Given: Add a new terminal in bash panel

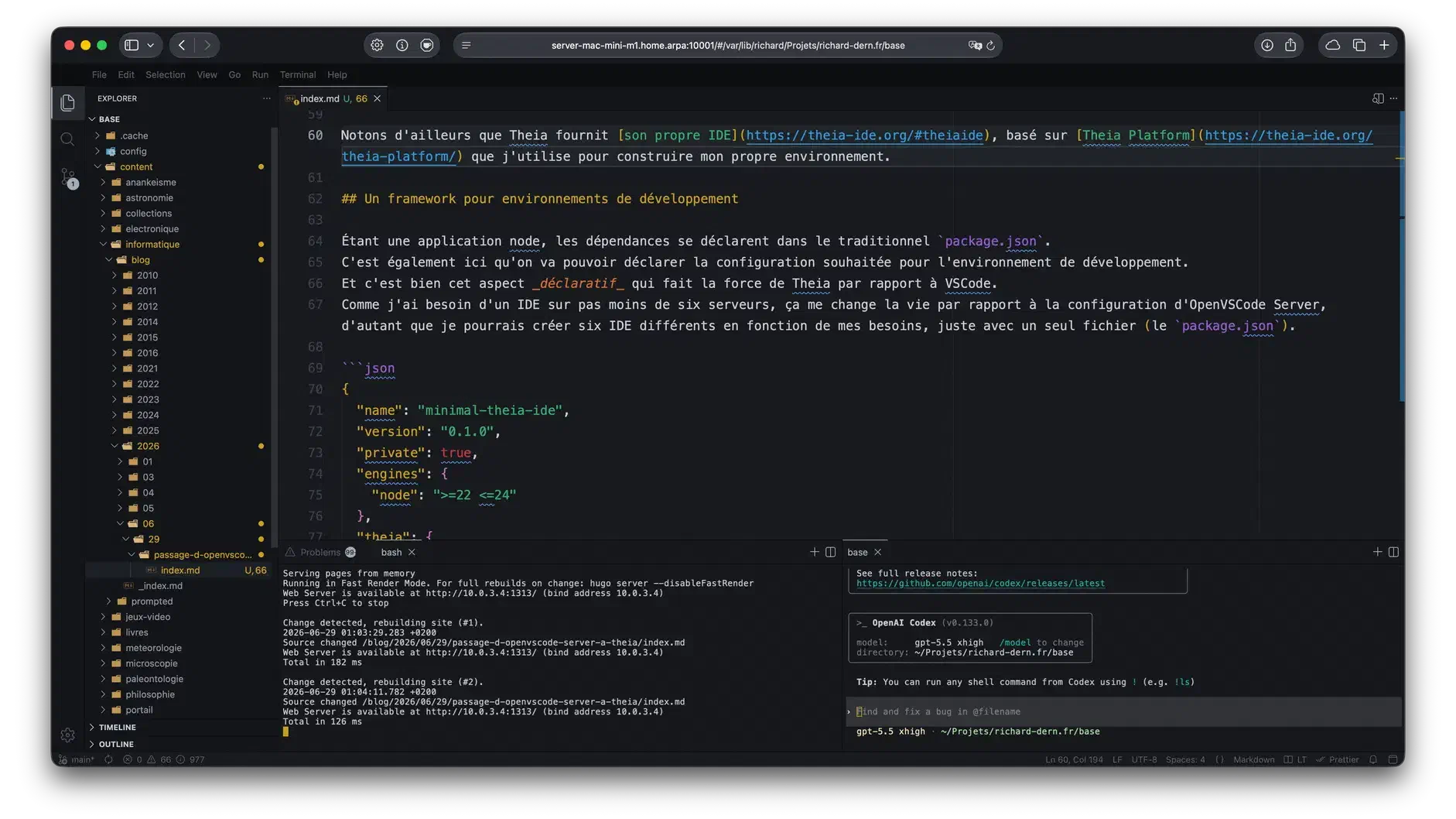Looking at the screenshot, I should pos(814,552).
